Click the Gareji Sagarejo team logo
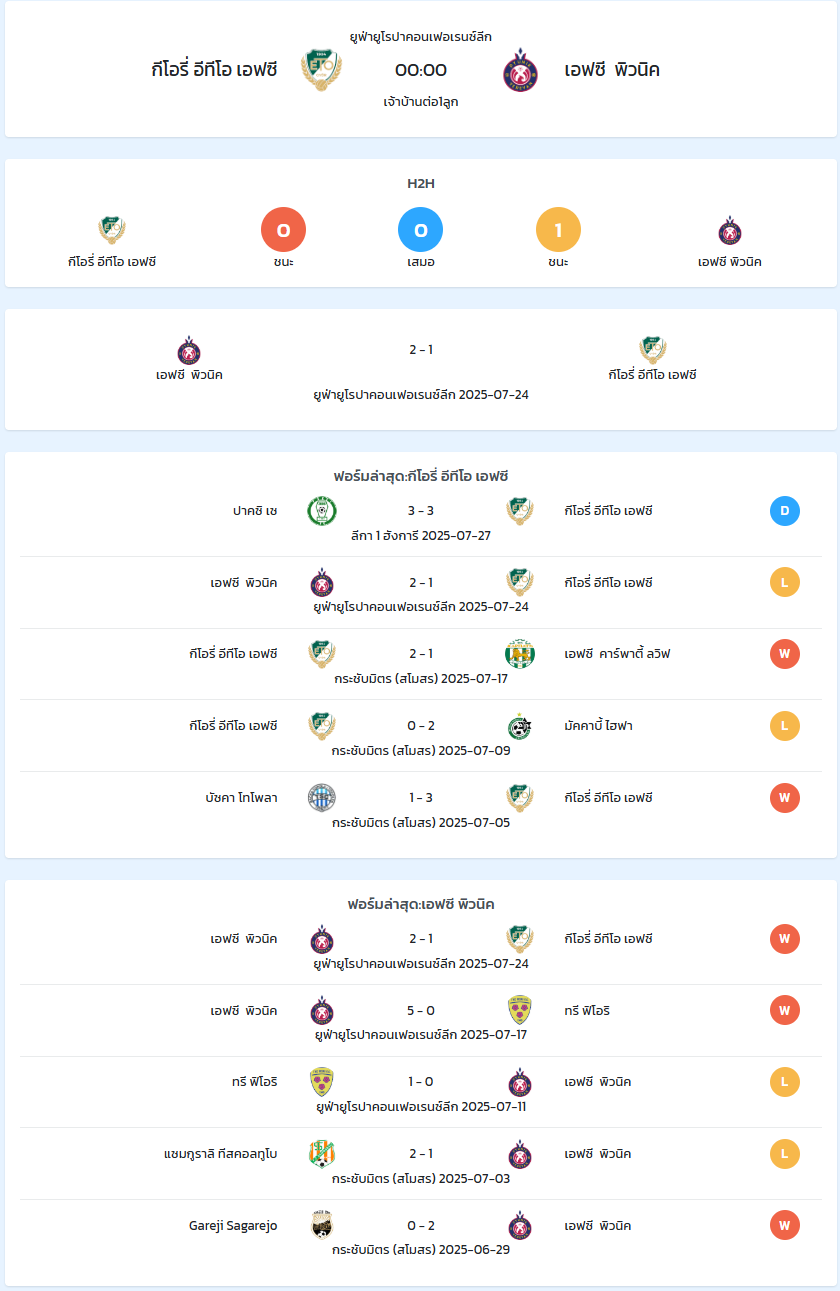 (322, 1226)
